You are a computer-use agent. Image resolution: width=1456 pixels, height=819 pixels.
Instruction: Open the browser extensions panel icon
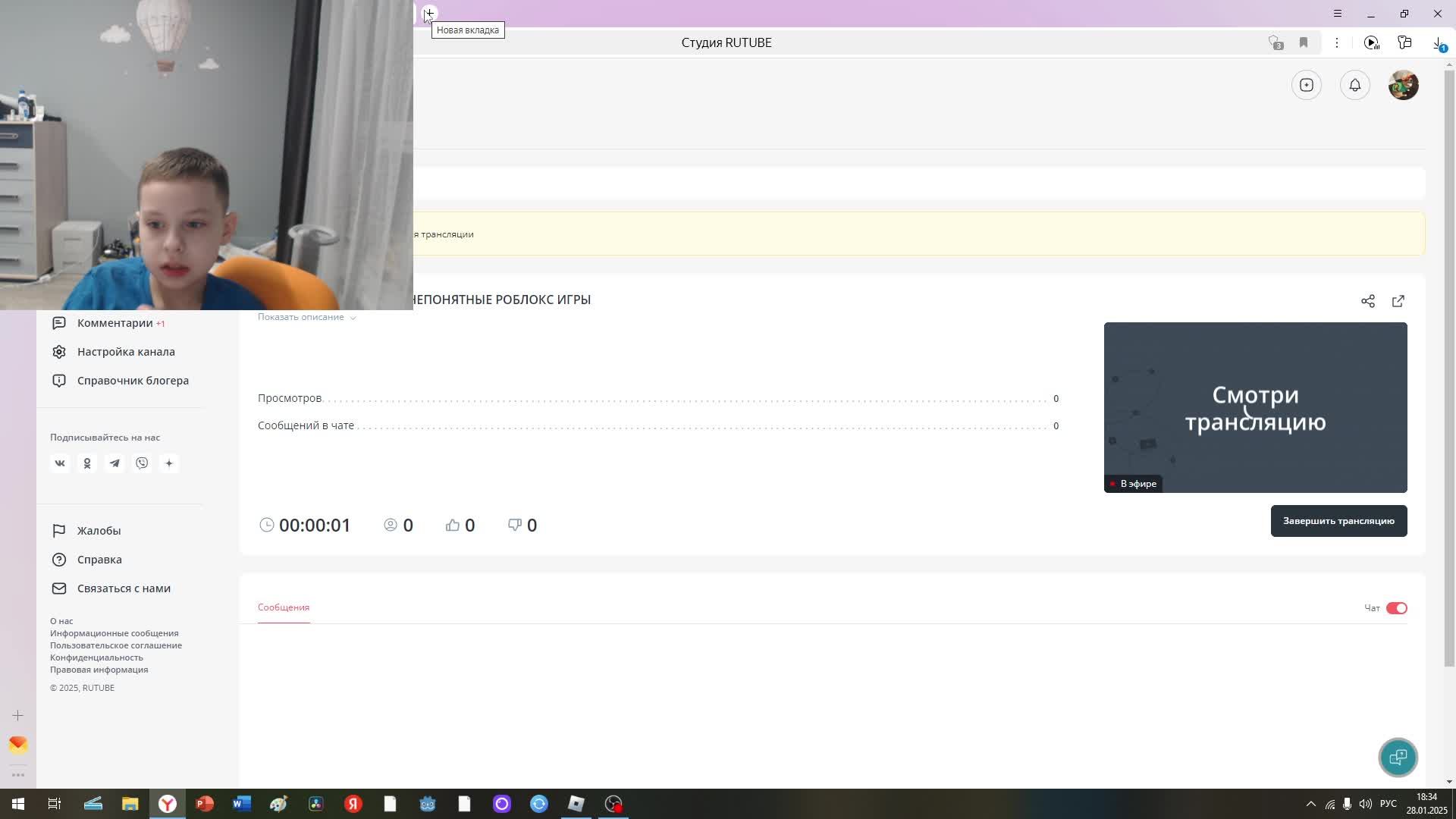(x=1404, y=42)
